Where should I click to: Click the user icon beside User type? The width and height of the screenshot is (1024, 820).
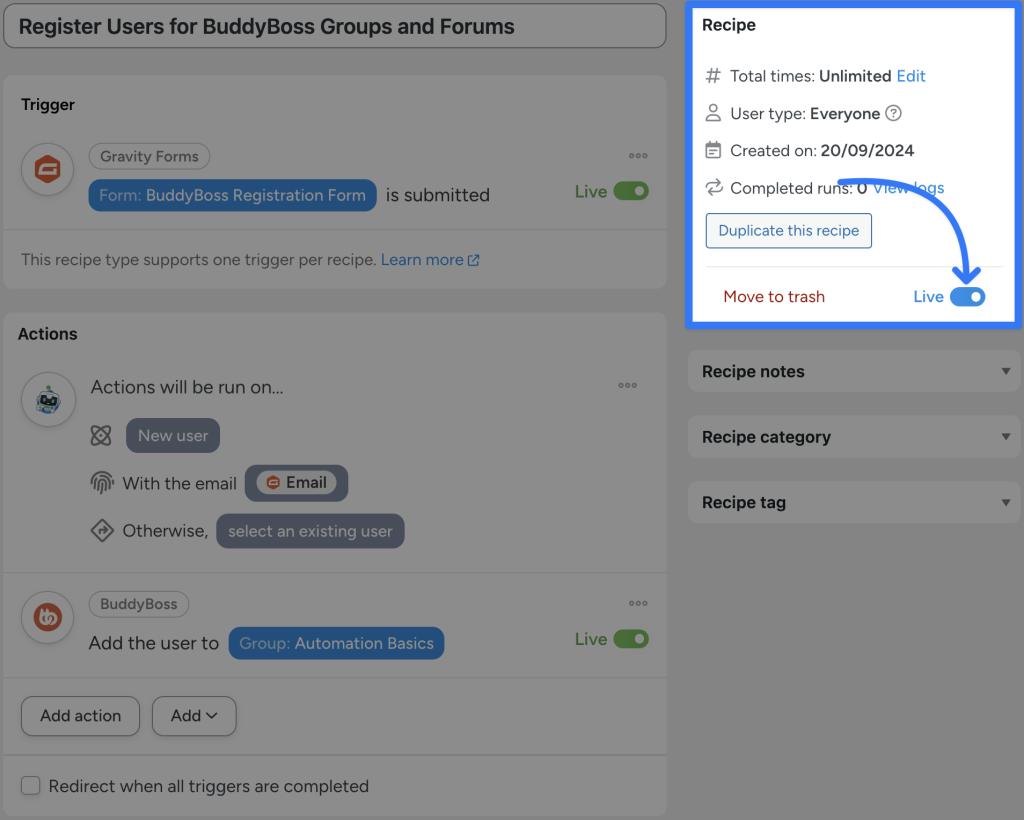(713, 113)
